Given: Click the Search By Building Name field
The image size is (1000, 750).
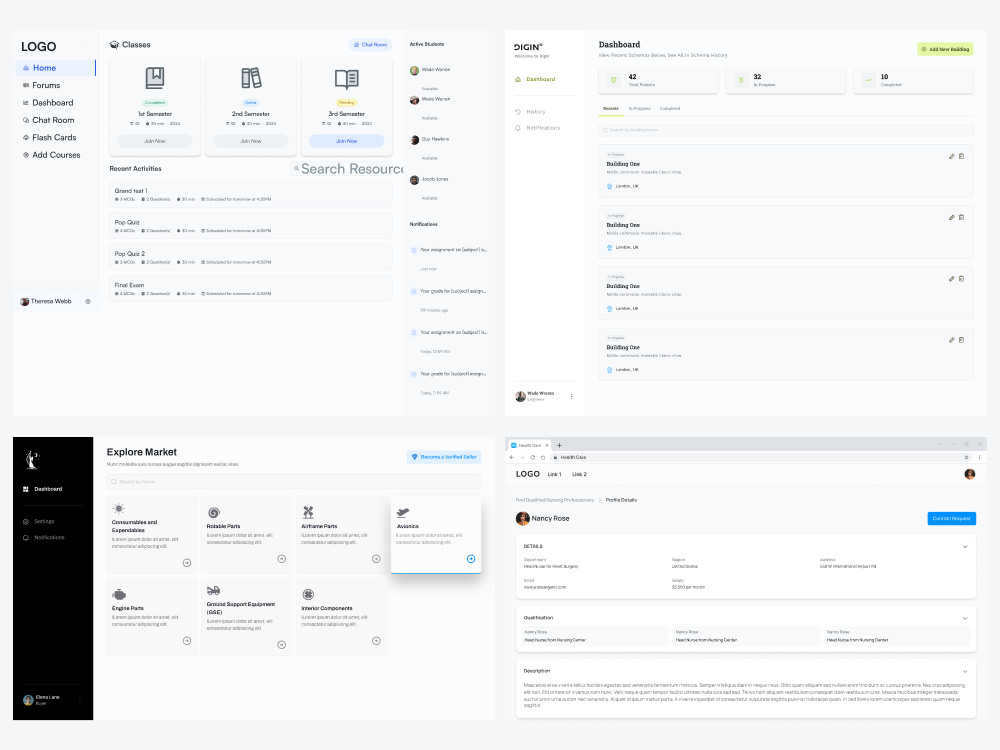Looking at the screenshot, I should pyautogui.click(x=786, y=130).
